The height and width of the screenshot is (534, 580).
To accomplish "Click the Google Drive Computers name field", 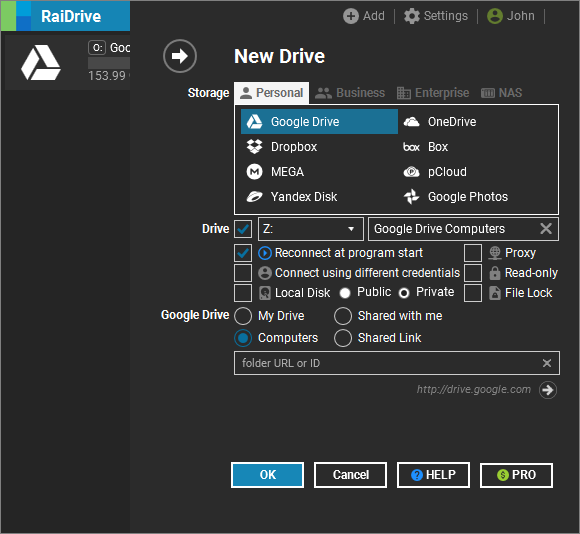I will [x=463, y=229].
